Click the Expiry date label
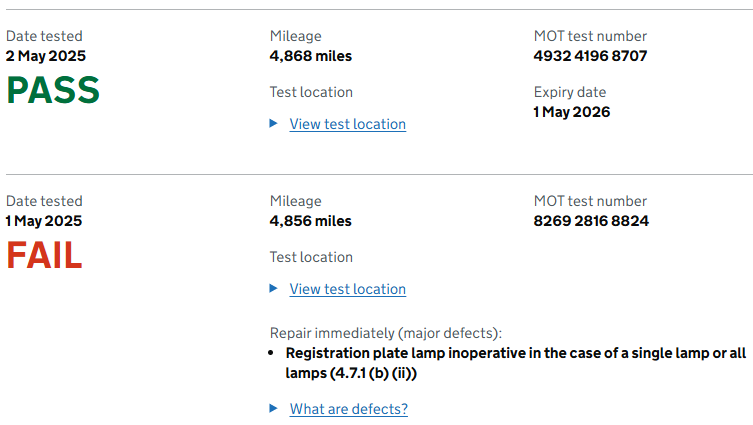 click(568, 92)
